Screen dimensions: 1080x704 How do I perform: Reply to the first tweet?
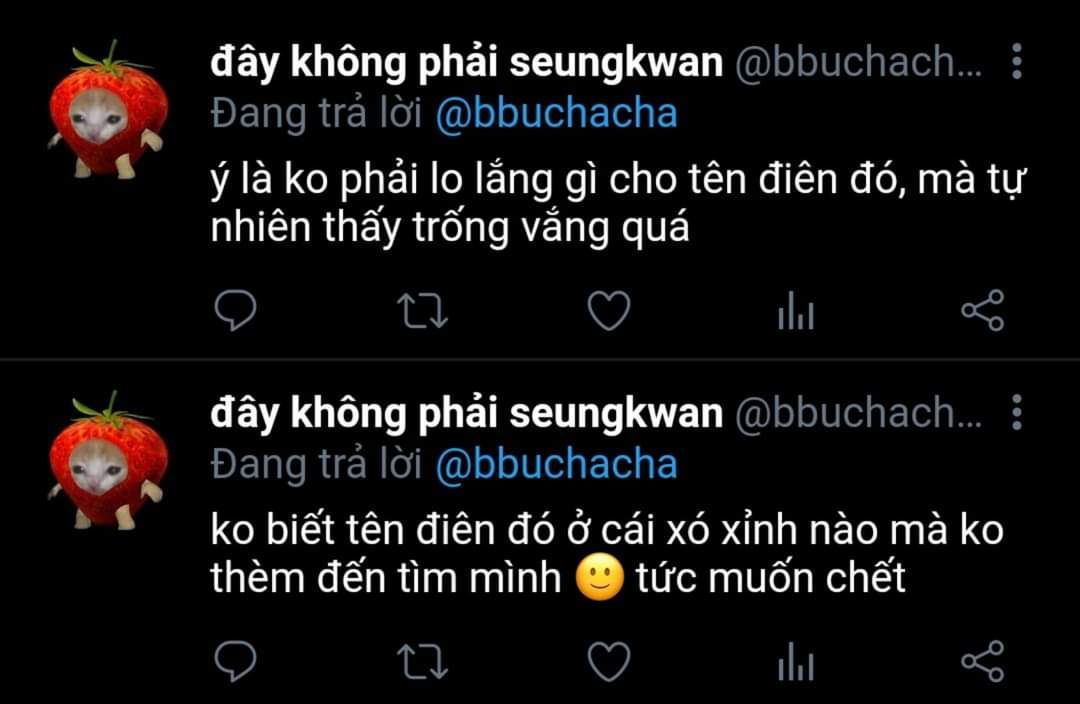coord(236,310)
